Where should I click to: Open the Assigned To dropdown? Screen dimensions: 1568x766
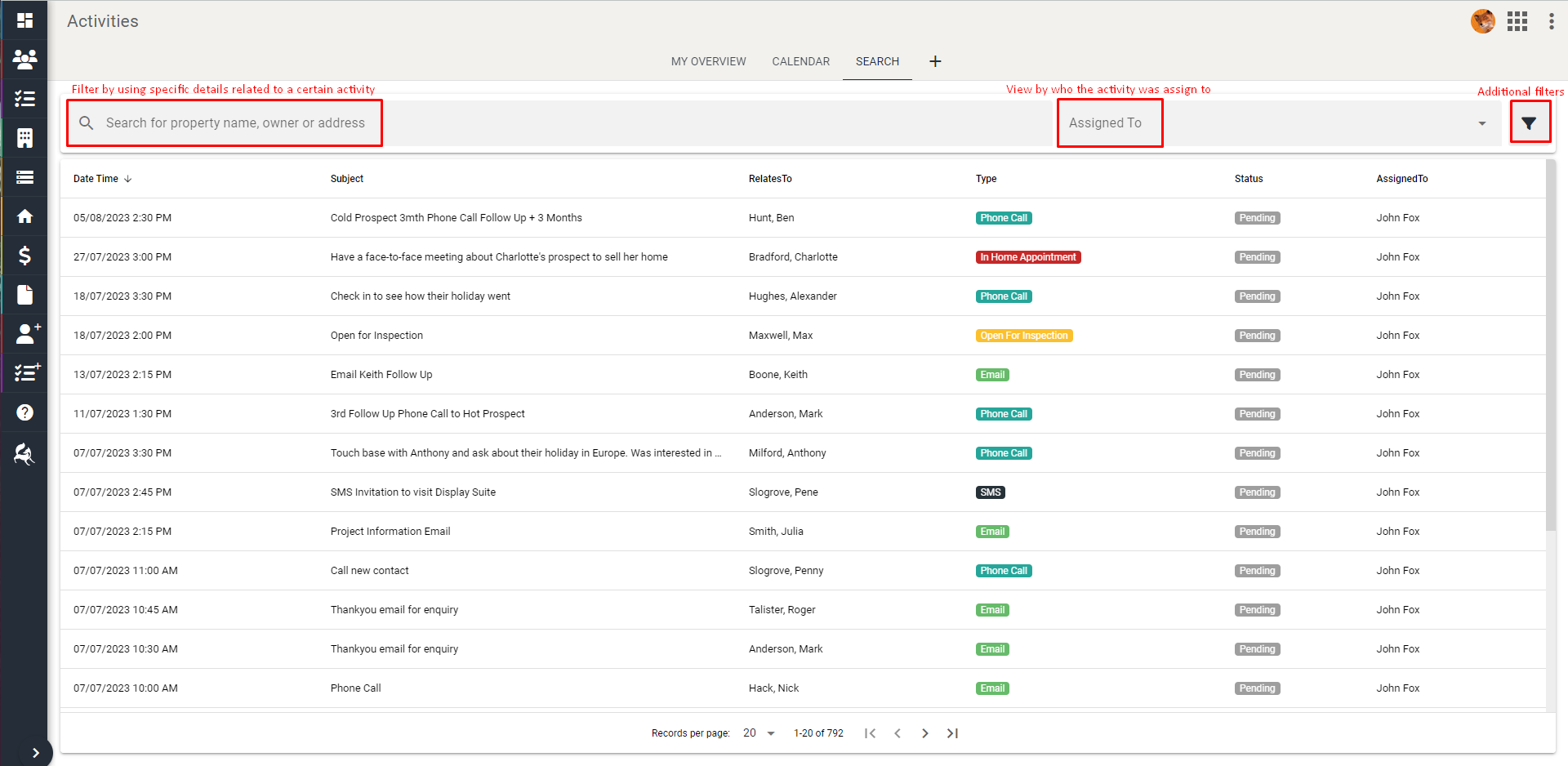point(1274,122)
